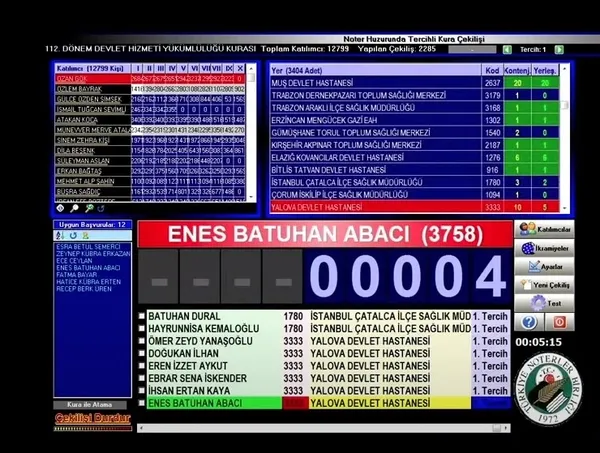This screenshot has width=600, height=453.
Task: Toggle checkbox for Eren İzzet Aykut row
Action: pyautogui.click(x=142, y=366)
